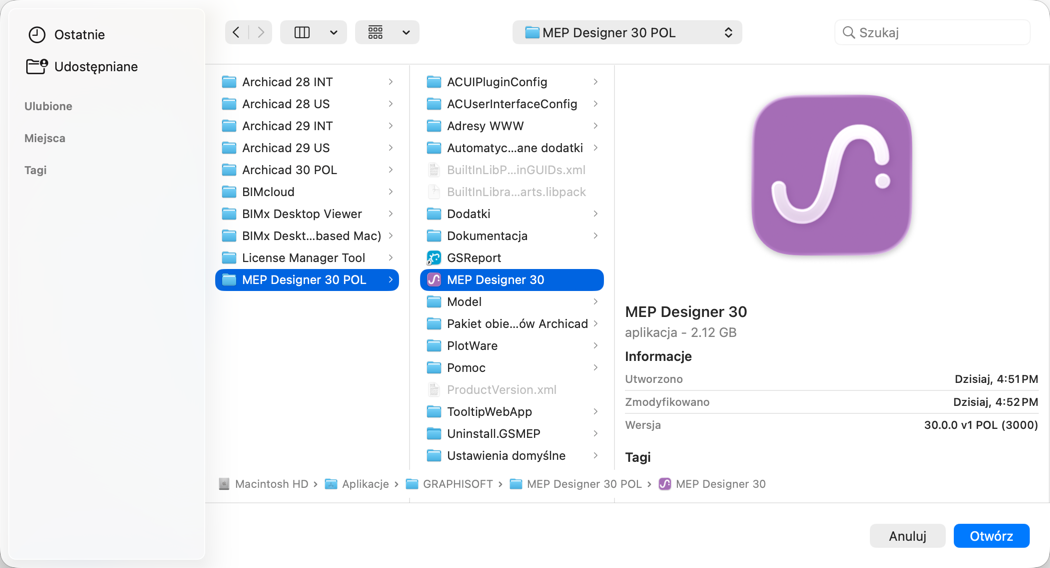Click the Zmodyfikowano date Dzisiaj, 4:52 PM

[x=996, y=402]
